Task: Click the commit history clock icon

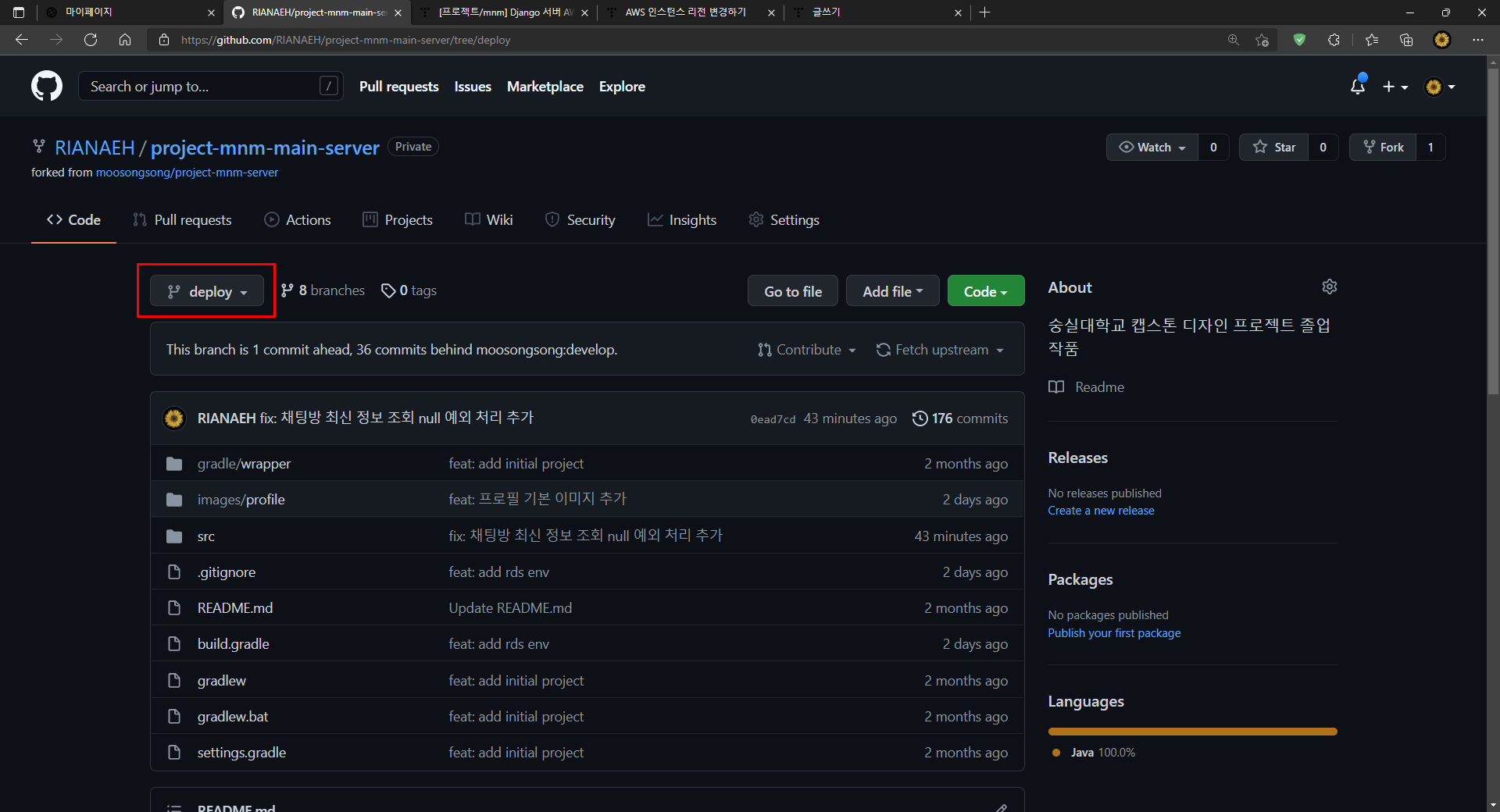Action: tap(920, 418)
